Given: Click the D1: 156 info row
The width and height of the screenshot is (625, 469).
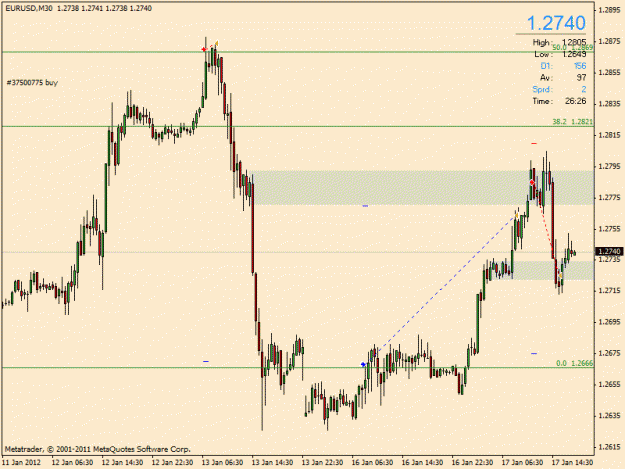Looking at the screenshot, I should (563, 66).
